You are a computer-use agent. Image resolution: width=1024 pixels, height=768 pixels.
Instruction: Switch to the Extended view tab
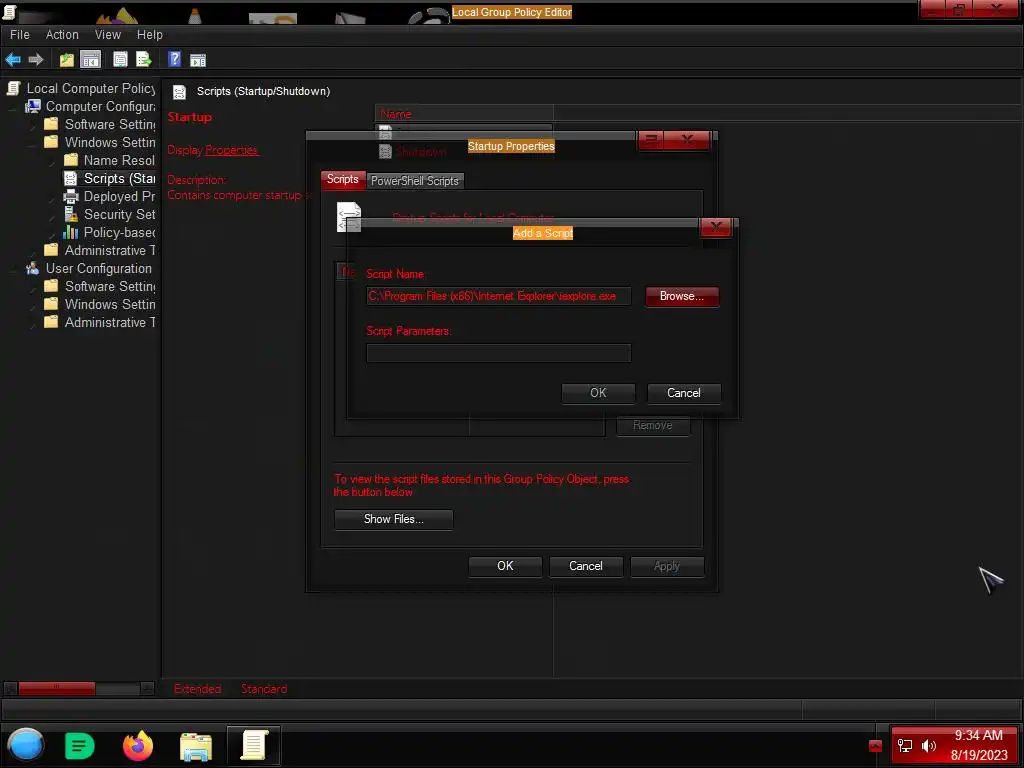click(197, 689)
